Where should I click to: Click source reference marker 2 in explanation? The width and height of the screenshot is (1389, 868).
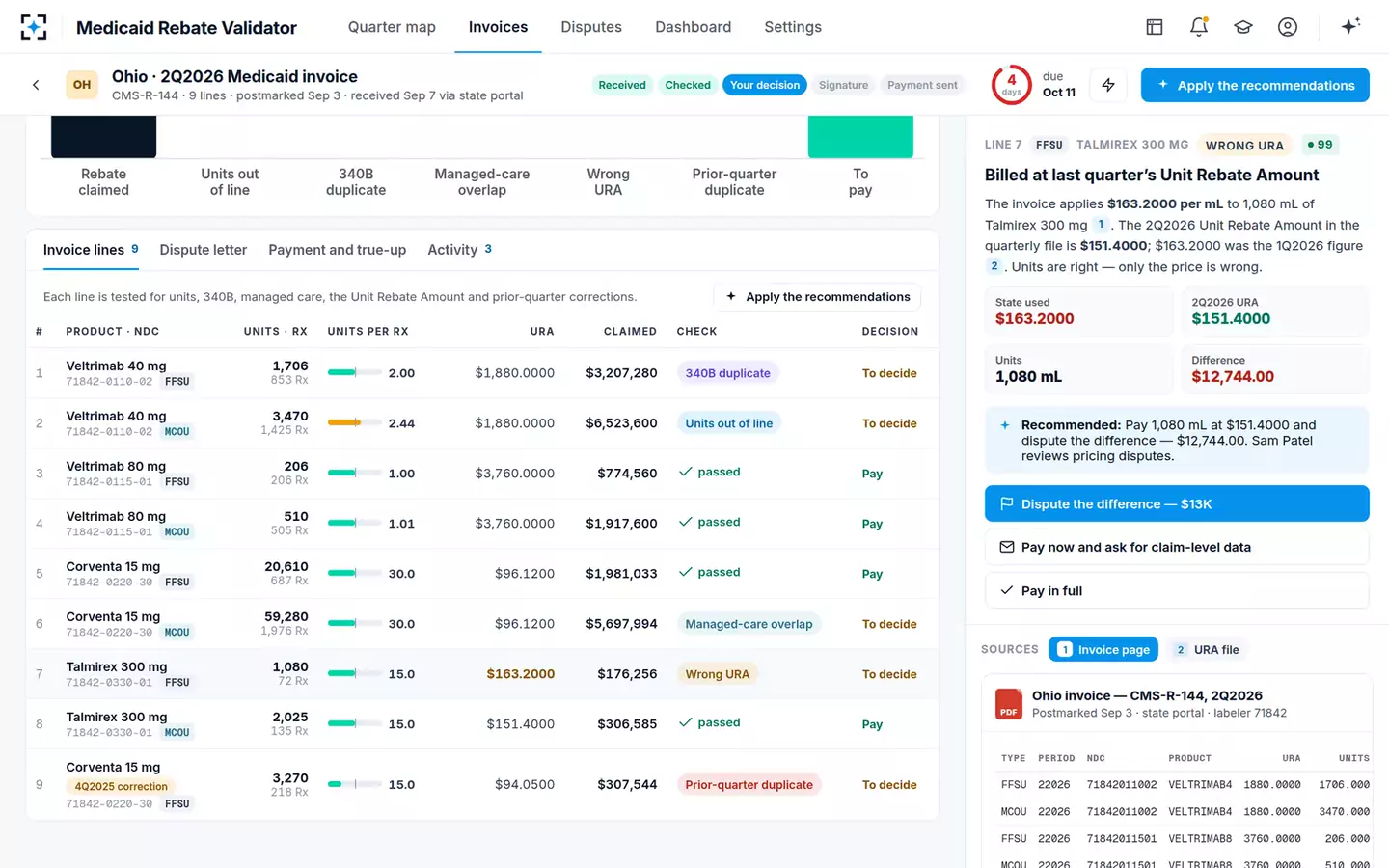coord(994,266)
